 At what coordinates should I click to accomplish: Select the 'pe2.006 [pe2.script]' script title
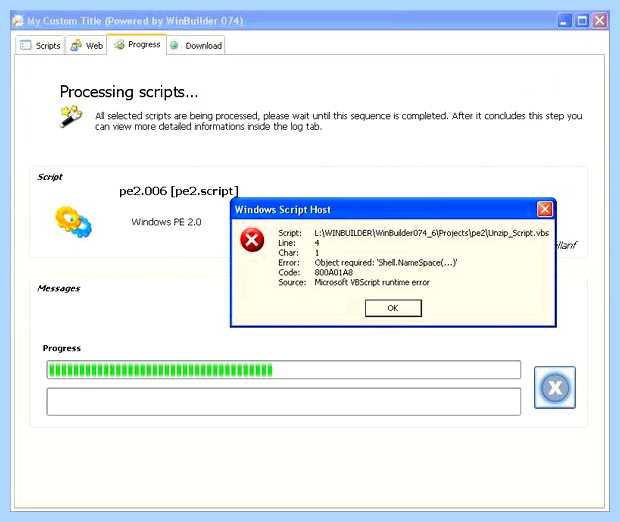(x=179, y=191)
